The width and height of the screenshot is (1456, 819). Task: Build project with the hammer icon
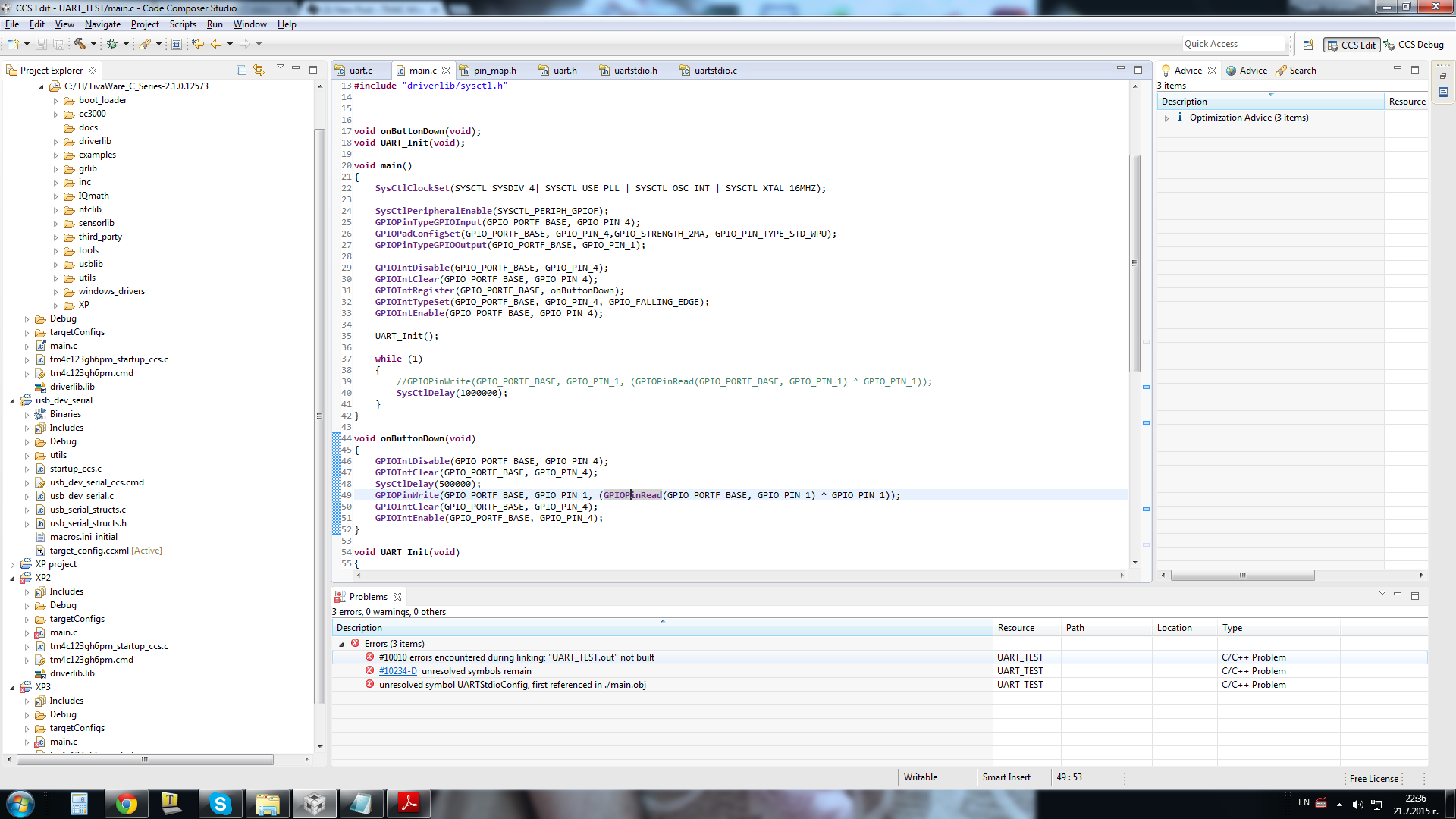pos(80,45)
